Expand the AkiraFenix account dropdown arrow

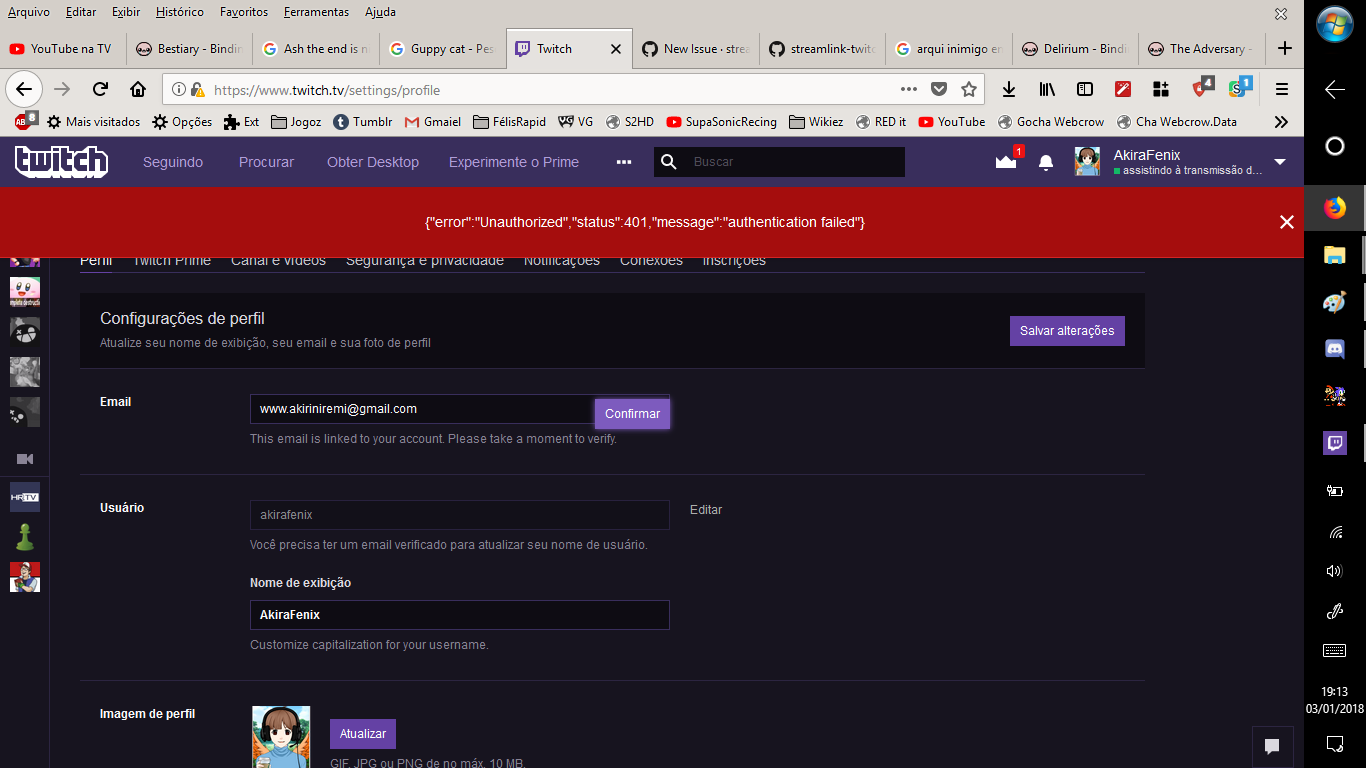tap(1279, 161)
